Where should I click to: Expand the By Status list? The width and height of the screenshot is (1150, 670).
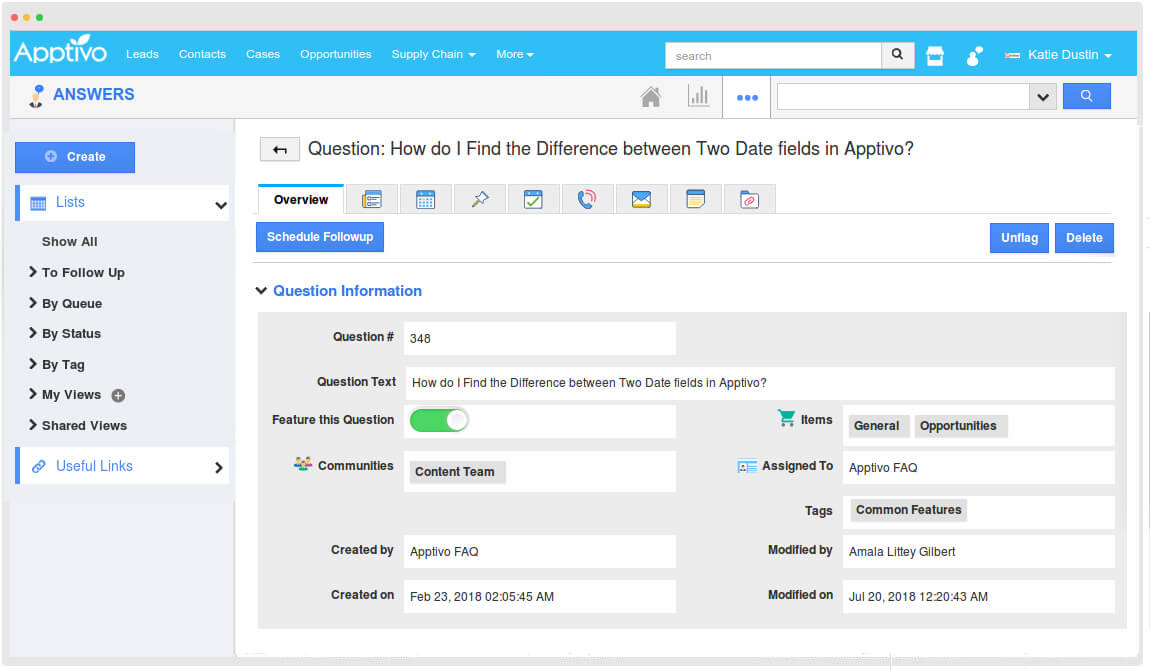point(71,334)
